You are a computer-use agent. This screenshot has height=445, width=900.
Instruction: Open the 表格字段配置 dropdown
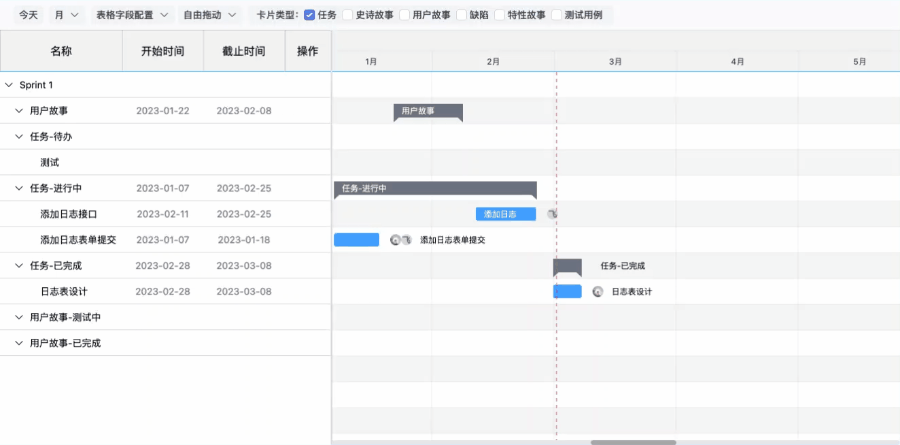tap(131, 15)
